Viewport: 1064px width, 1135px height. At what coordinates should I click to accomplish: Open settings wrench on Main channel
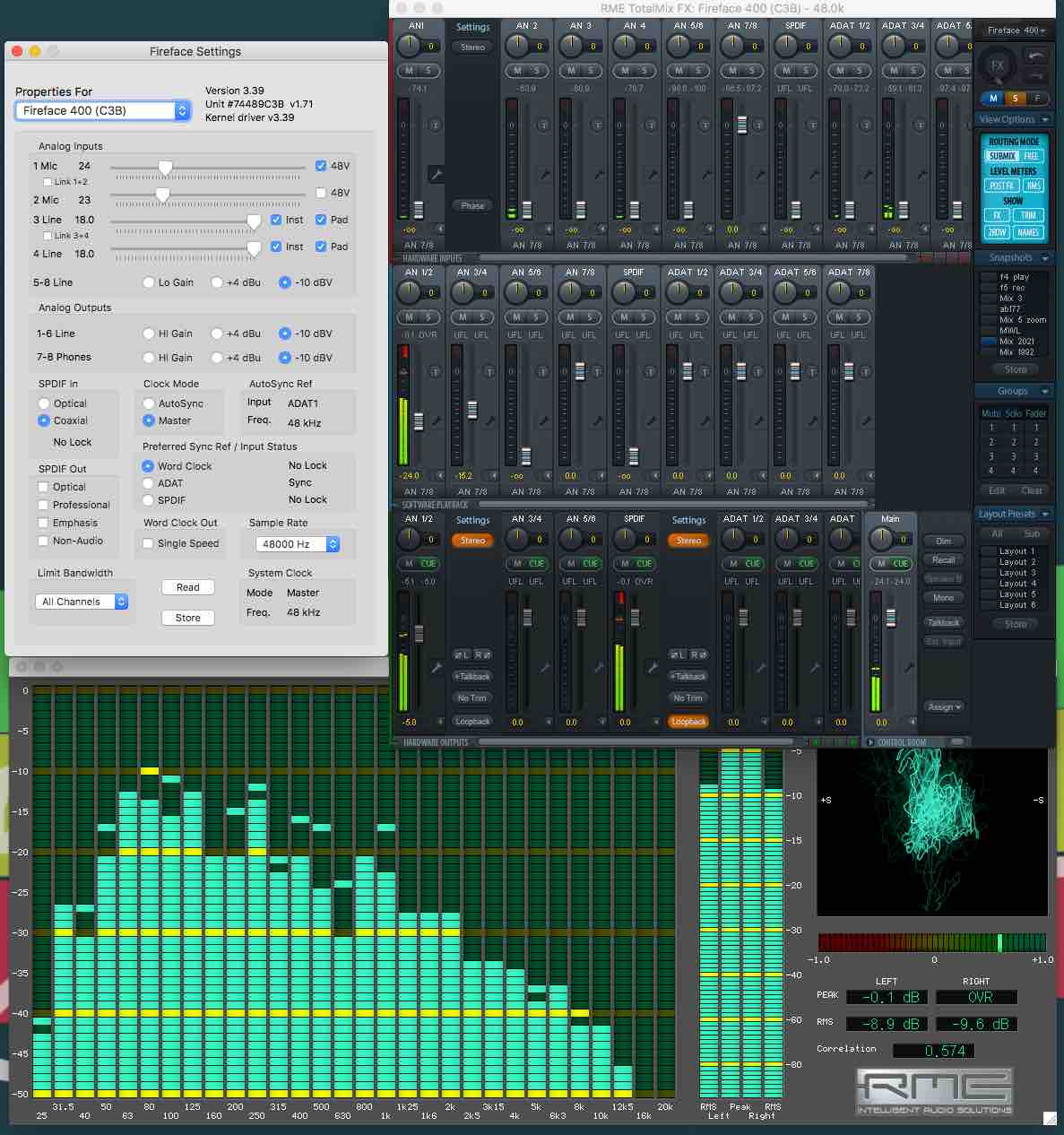908,668
